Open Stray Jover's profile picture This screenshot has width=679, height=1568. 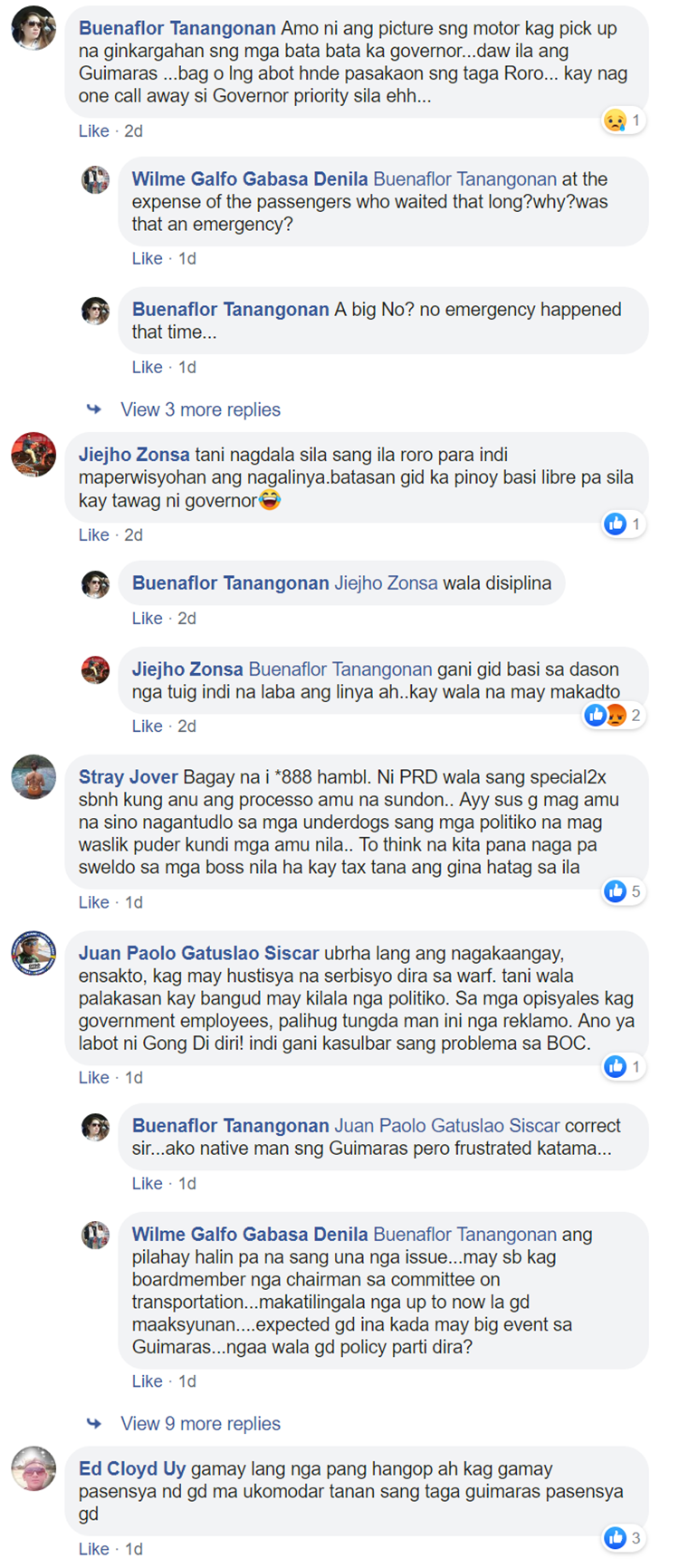point(33,777)
